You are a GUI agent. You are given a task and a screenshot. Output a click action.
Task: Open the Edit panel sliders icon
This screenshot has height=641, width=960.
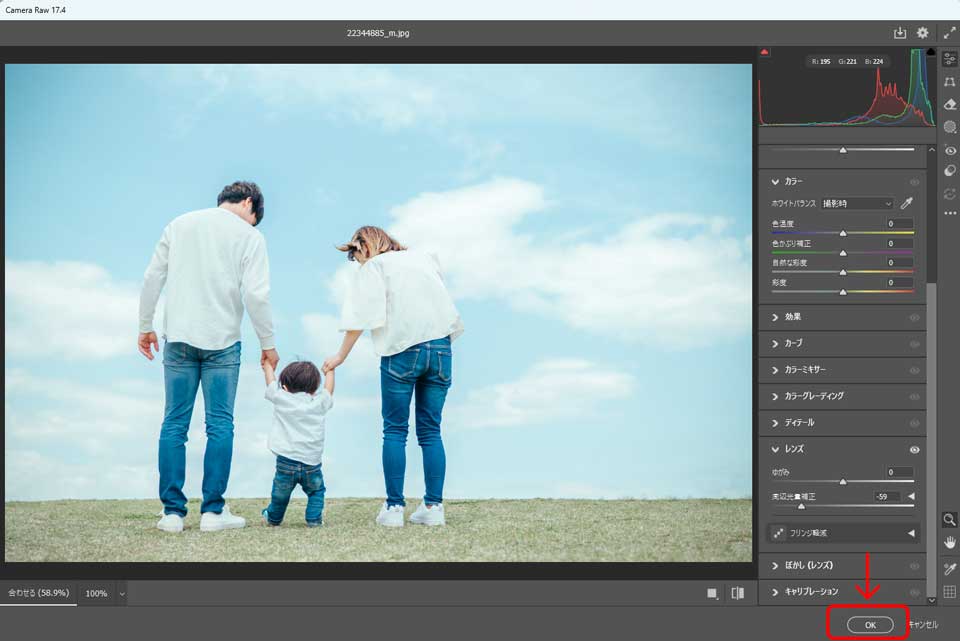pos(950,59)
